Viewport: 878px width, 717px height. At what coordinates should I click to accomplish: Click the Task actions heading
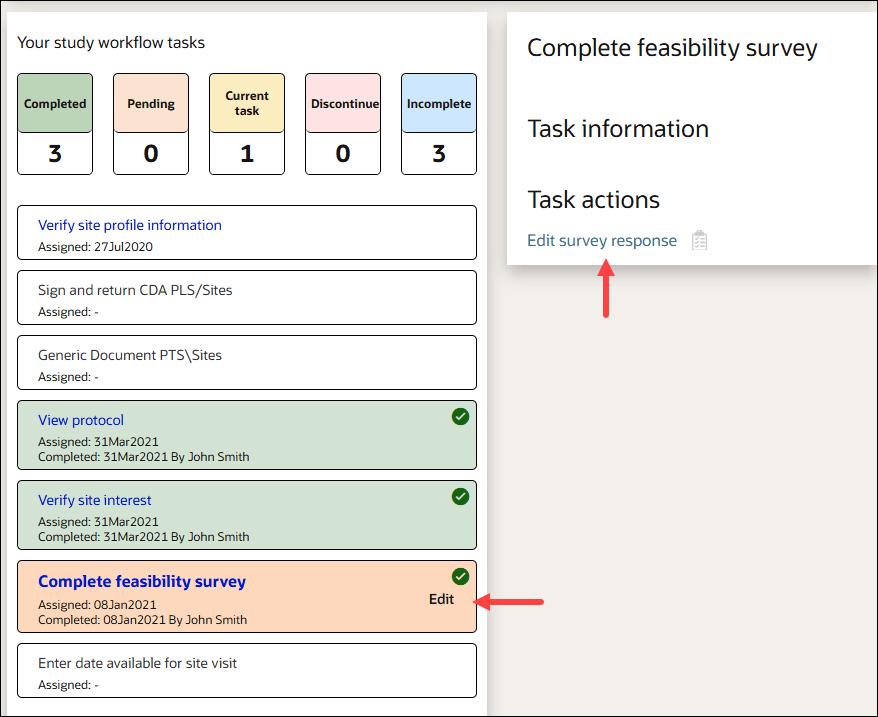tap(592, 200)
